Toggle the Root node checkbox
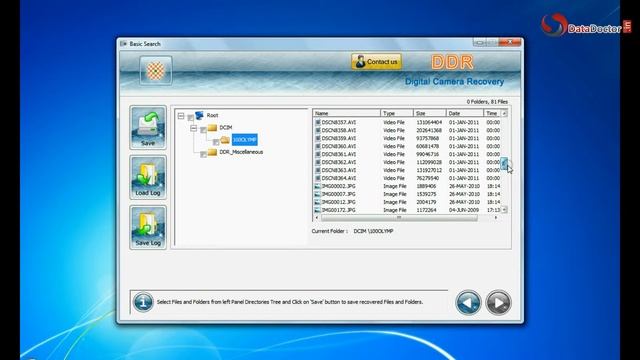This screenshot has width=640, height=360. click(x=190, y=118)
